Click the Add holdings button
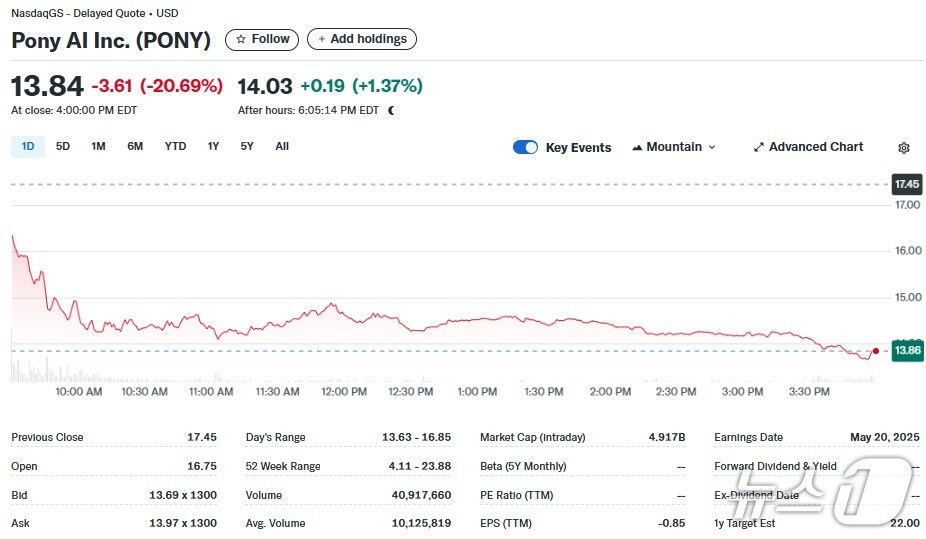Screen dimensions: 926x539 (x=361, y=39)
